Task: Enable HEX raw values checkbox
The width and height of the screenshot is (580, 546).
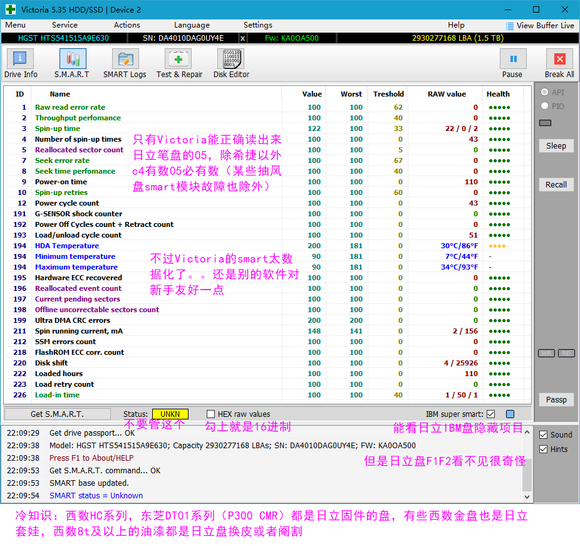Action: [x=210, y=414]
